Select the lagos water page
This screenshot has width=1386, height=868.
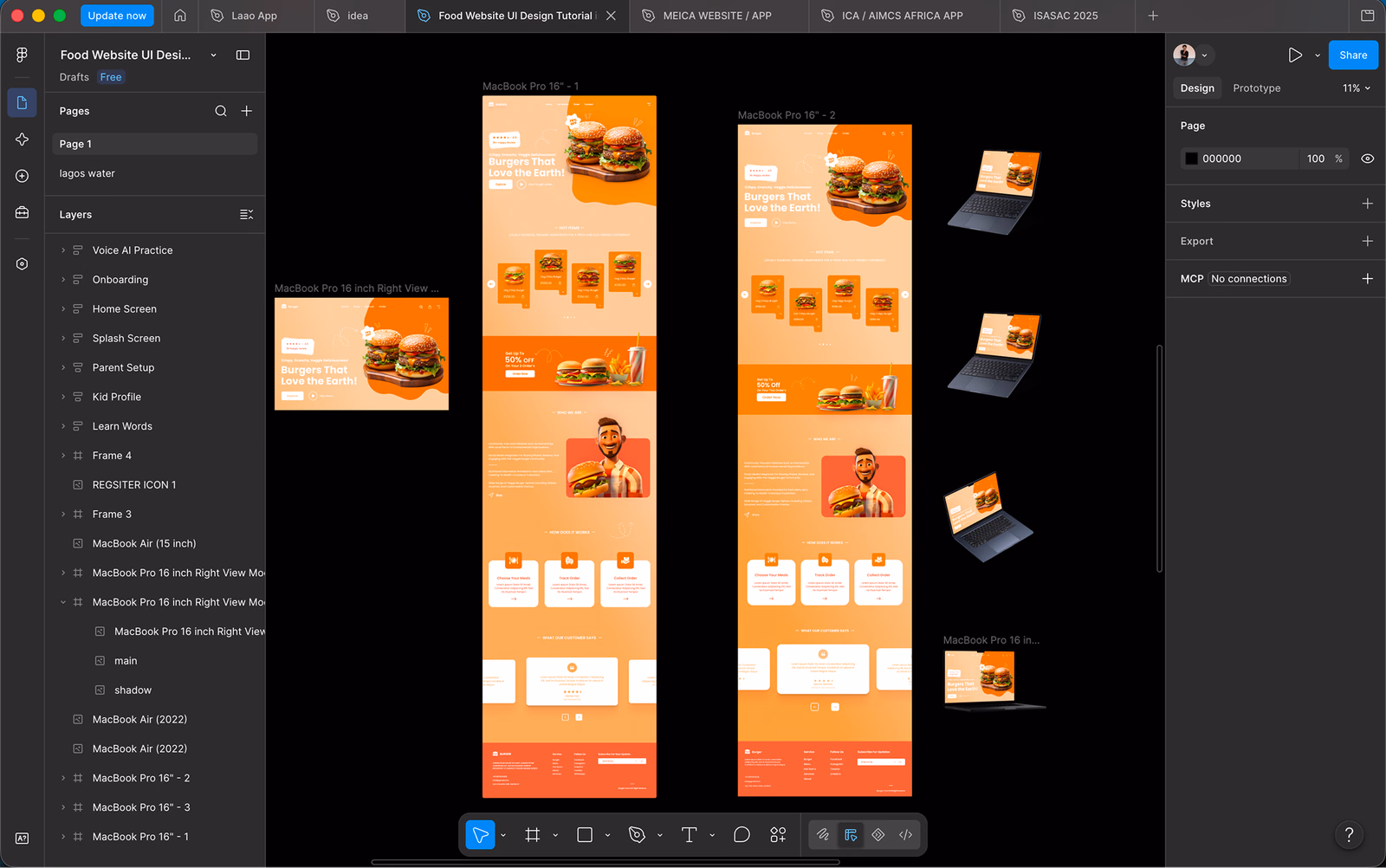click(154, 173)
